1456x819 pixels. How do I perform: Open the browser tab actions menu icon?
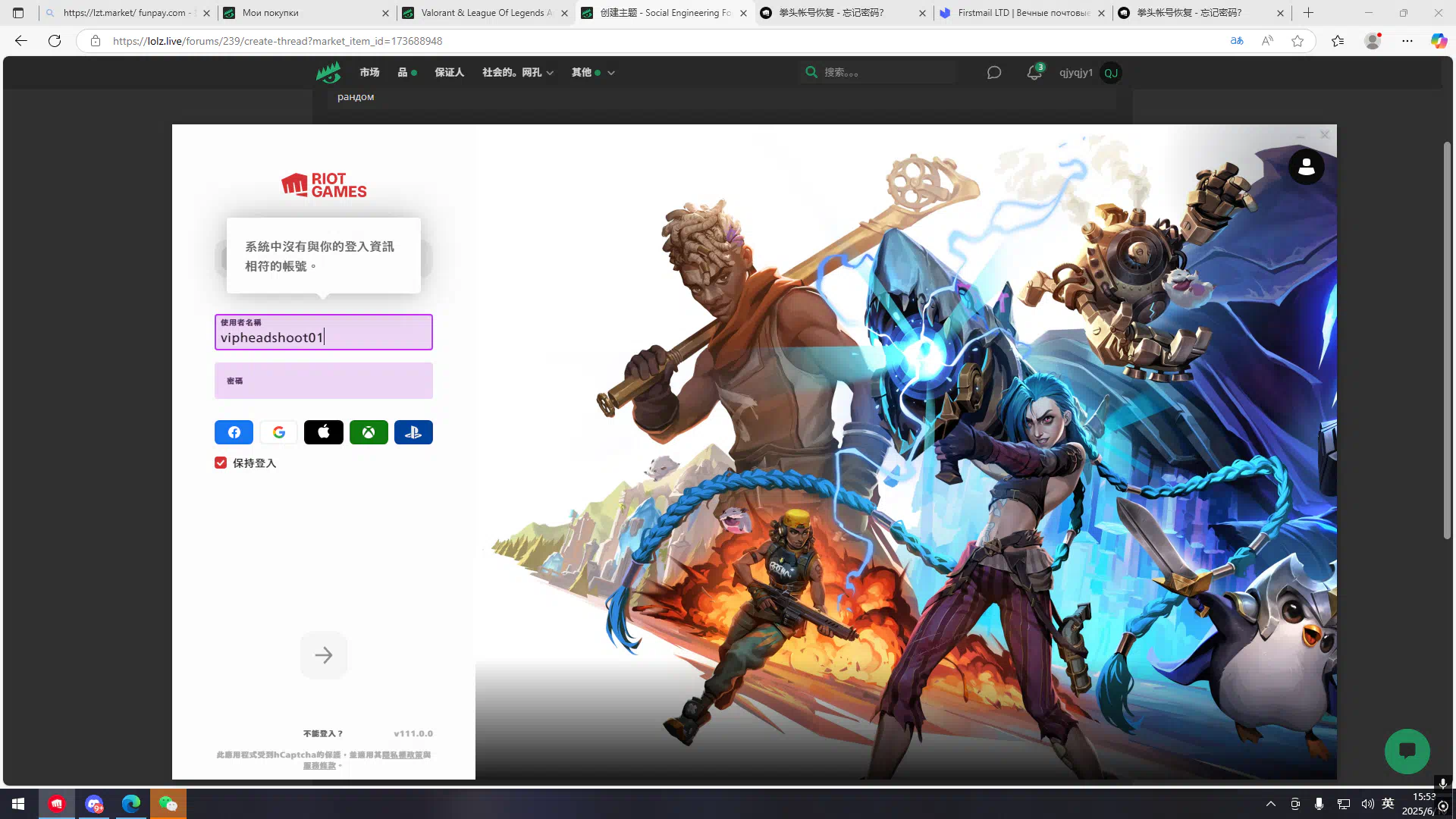18,13
